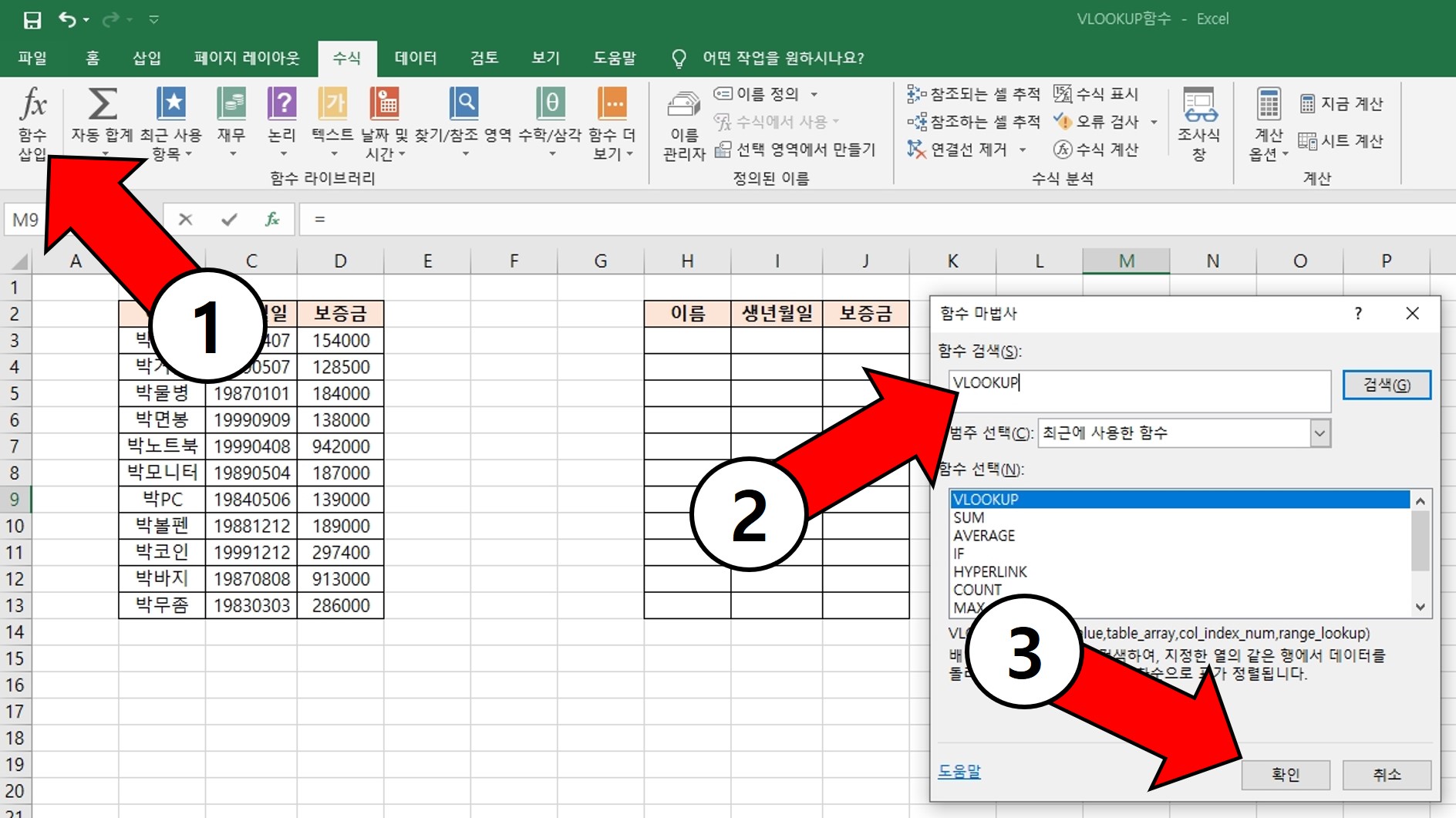Switch to the Home tab
Image resolution: width=1456 pixels, height=818 pixels.
click(93, 58)
